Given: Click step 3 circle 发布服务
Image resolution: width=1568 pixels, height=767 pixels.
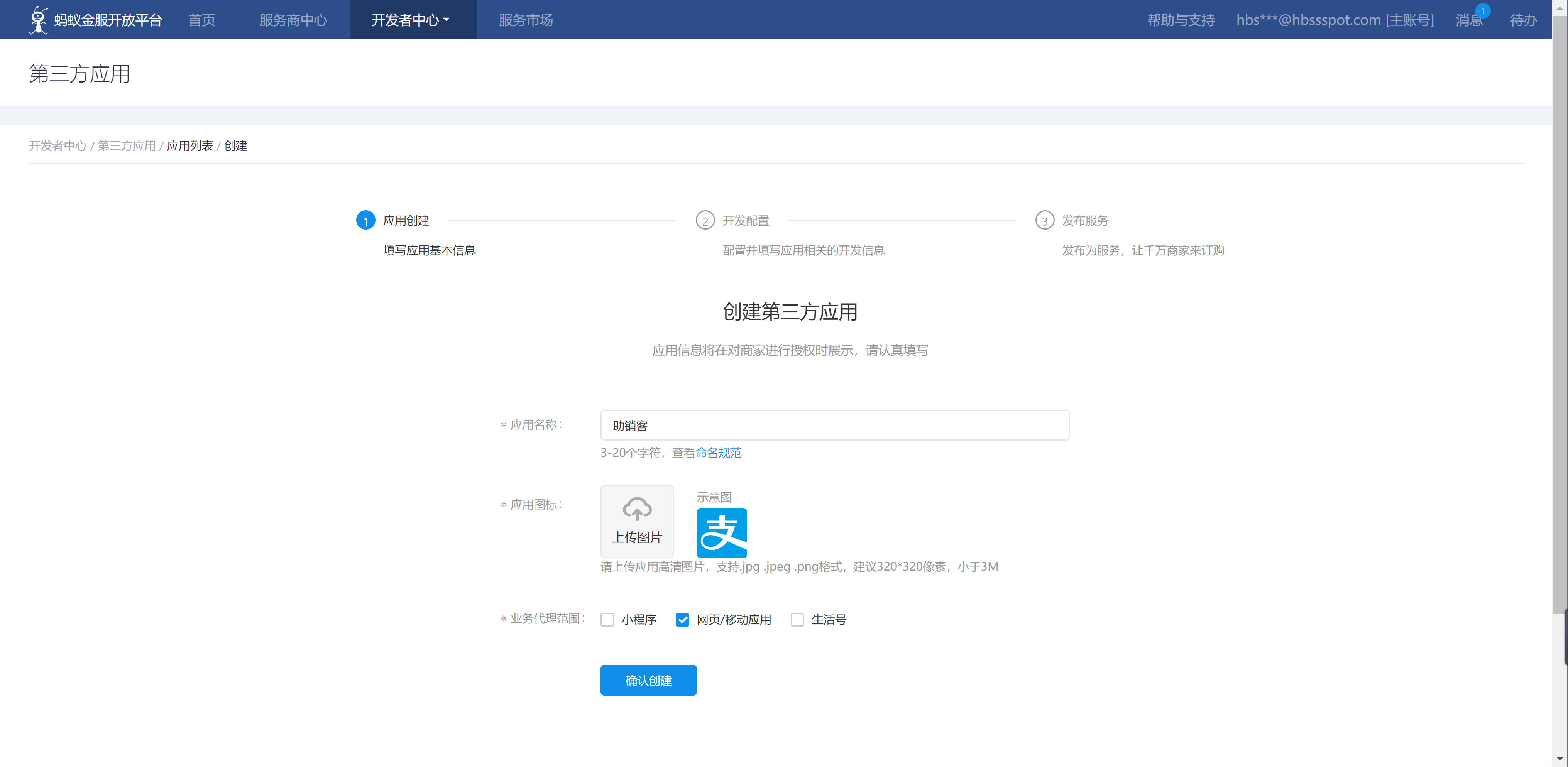Looking at the screenshot, I should (1045, 220).
